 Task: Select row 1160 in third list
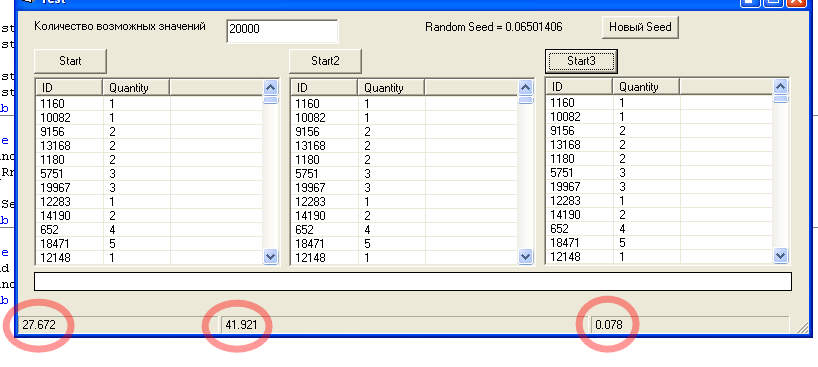tap(659, 103)
